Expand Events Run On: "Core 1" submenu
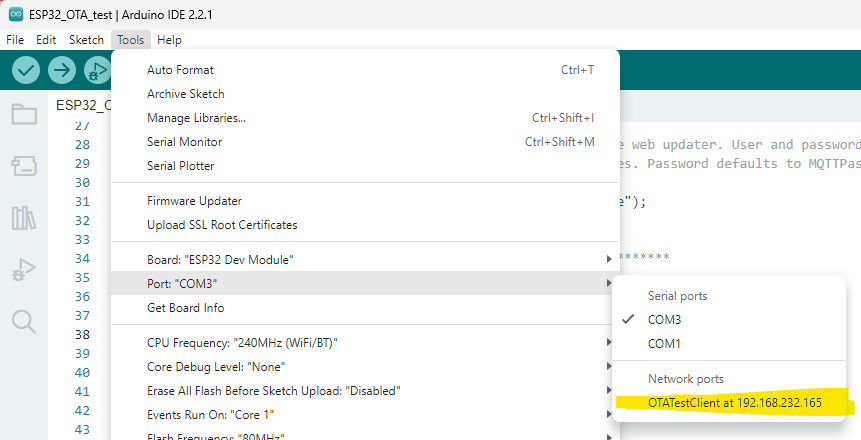The image size is (861, 440). click(x=365, y=415)
